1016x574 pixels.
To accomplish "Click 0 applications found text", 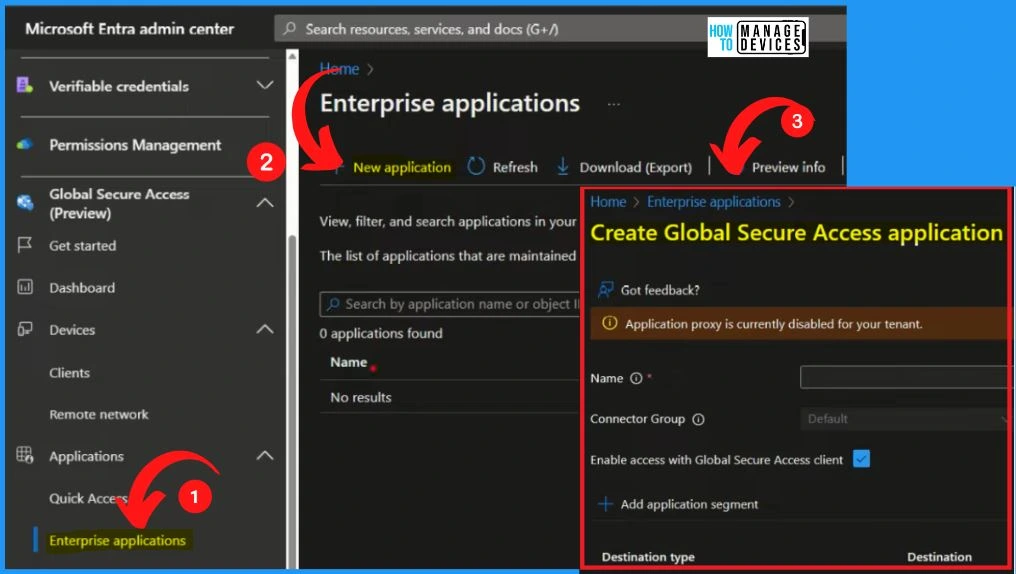I will (381, 334).
